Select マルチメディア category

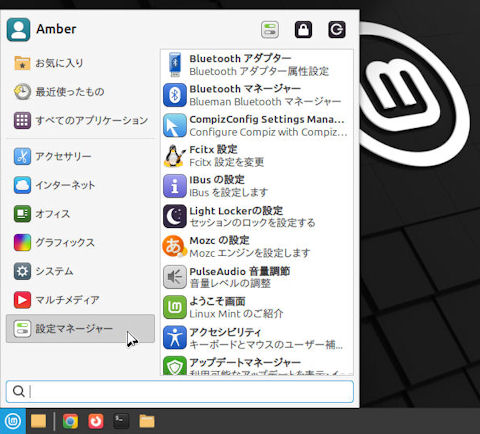pyautogui.click(x=80, y=300)
